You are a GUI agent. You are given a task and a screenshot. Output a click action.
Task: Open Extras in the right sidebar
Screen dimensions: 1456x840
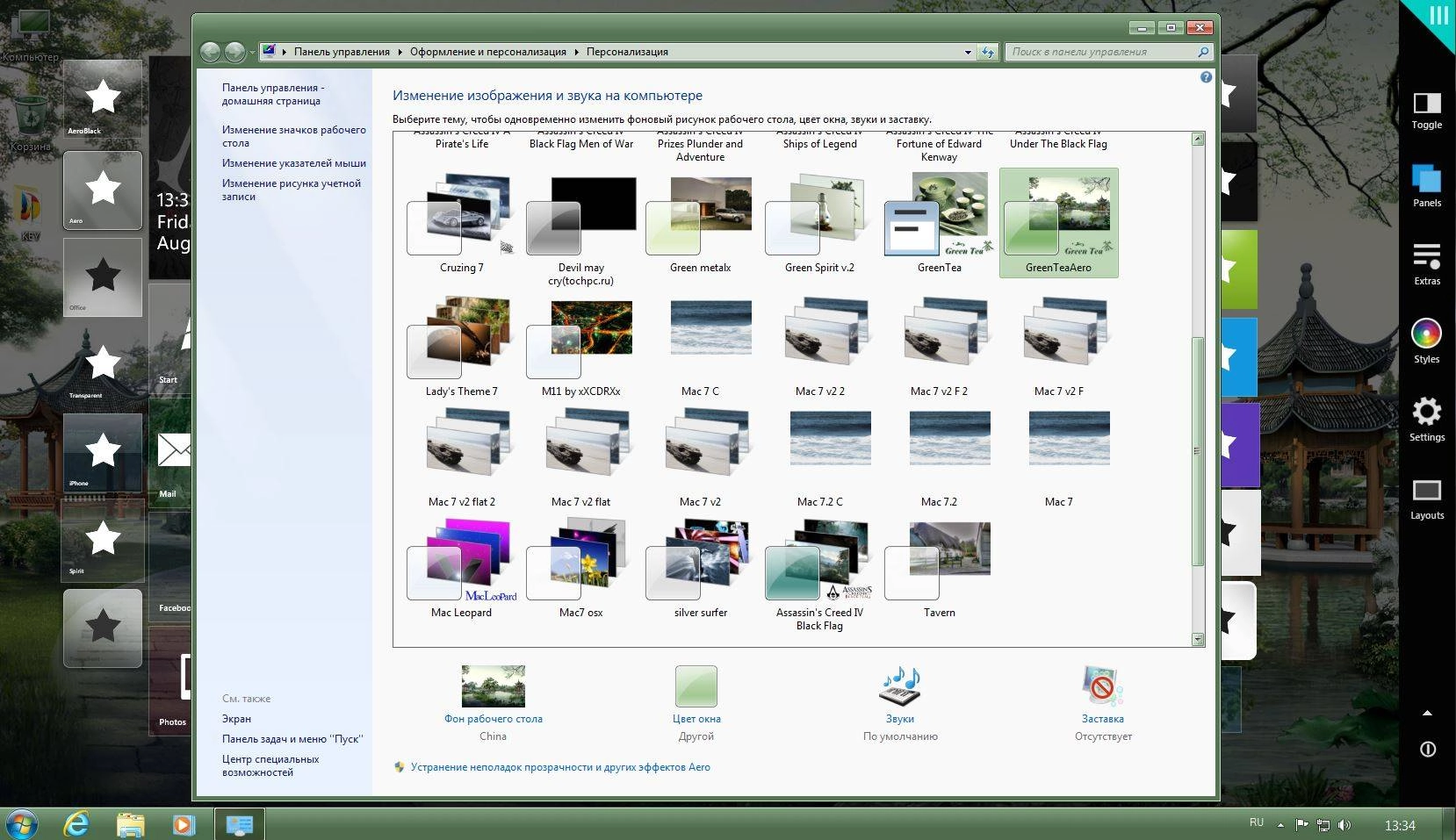[x=1426, y=264]
